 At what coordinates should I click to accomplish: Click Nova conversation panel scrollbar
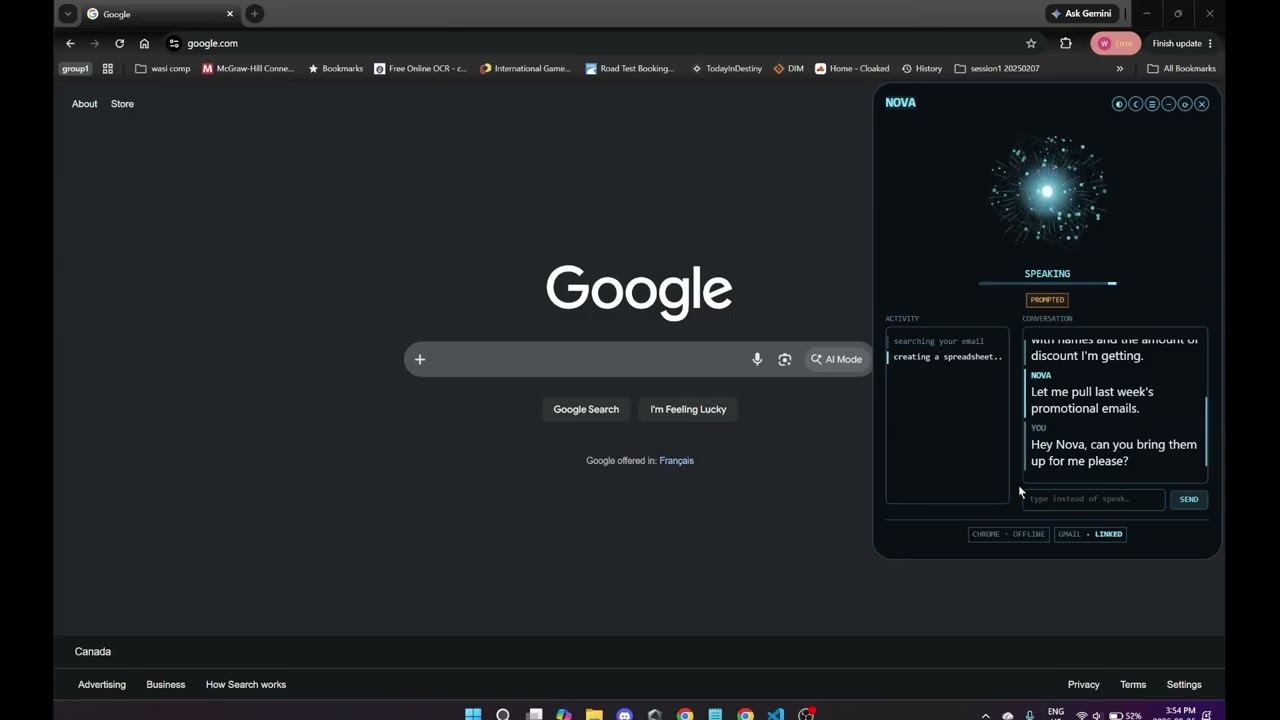click(1206, 431)
